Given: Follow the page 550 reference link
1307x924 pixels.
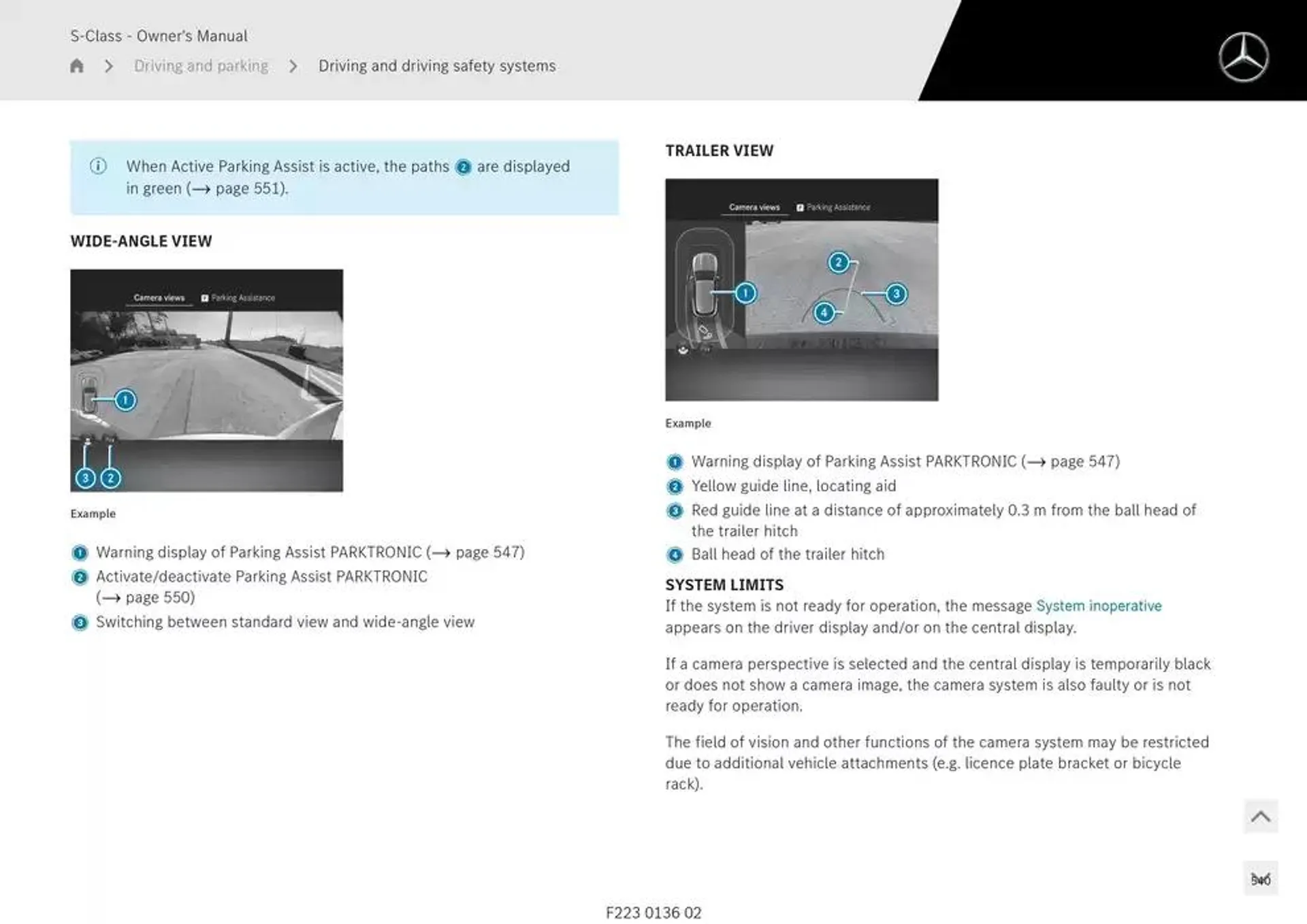Looking at the screenshot, I should (x=146, y=597).
